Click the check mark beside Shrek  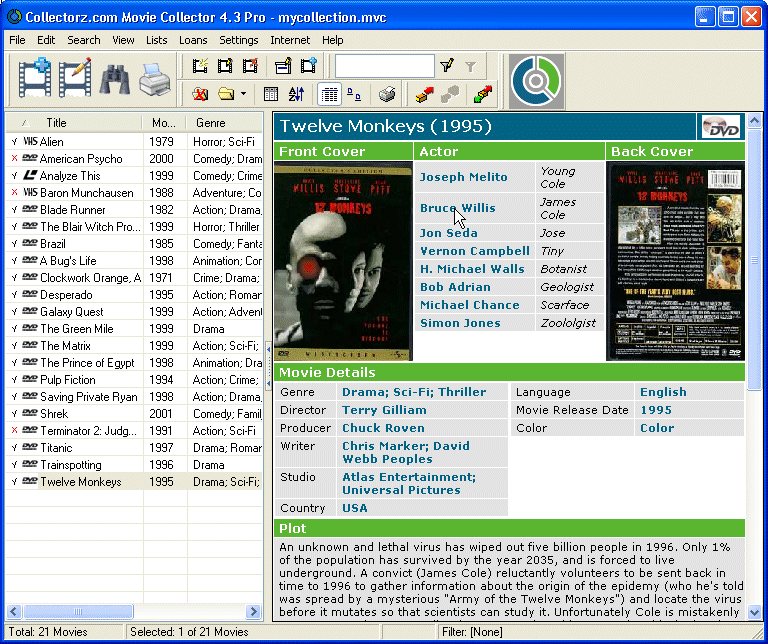pos(15,413)
